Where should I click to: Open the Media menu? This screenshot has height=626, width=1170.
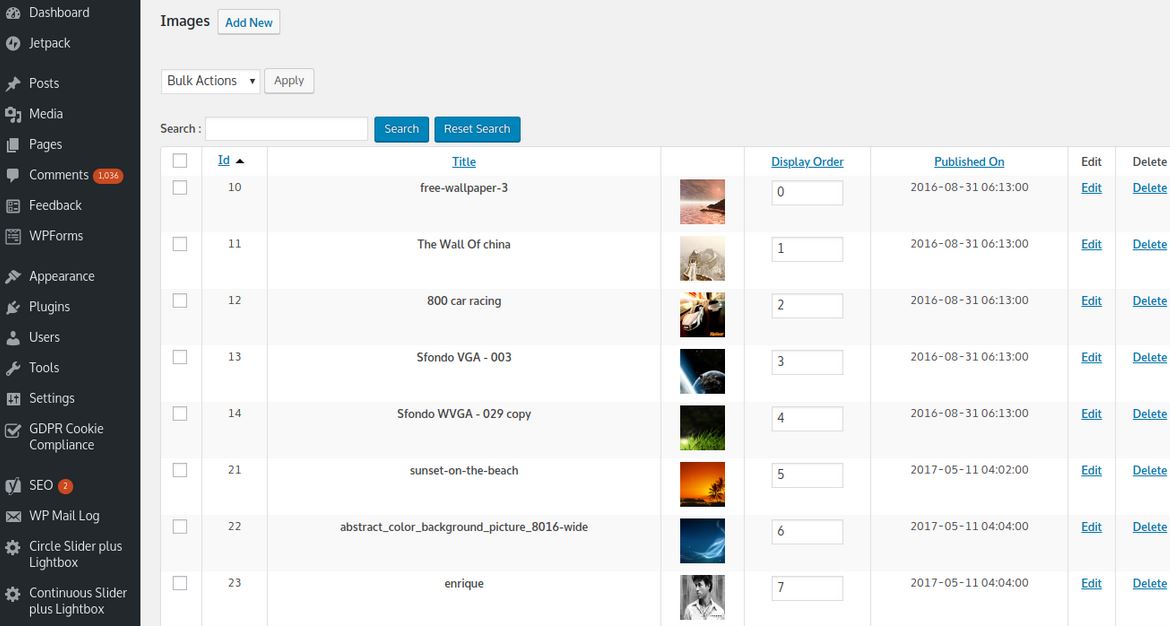pos(46,114)
